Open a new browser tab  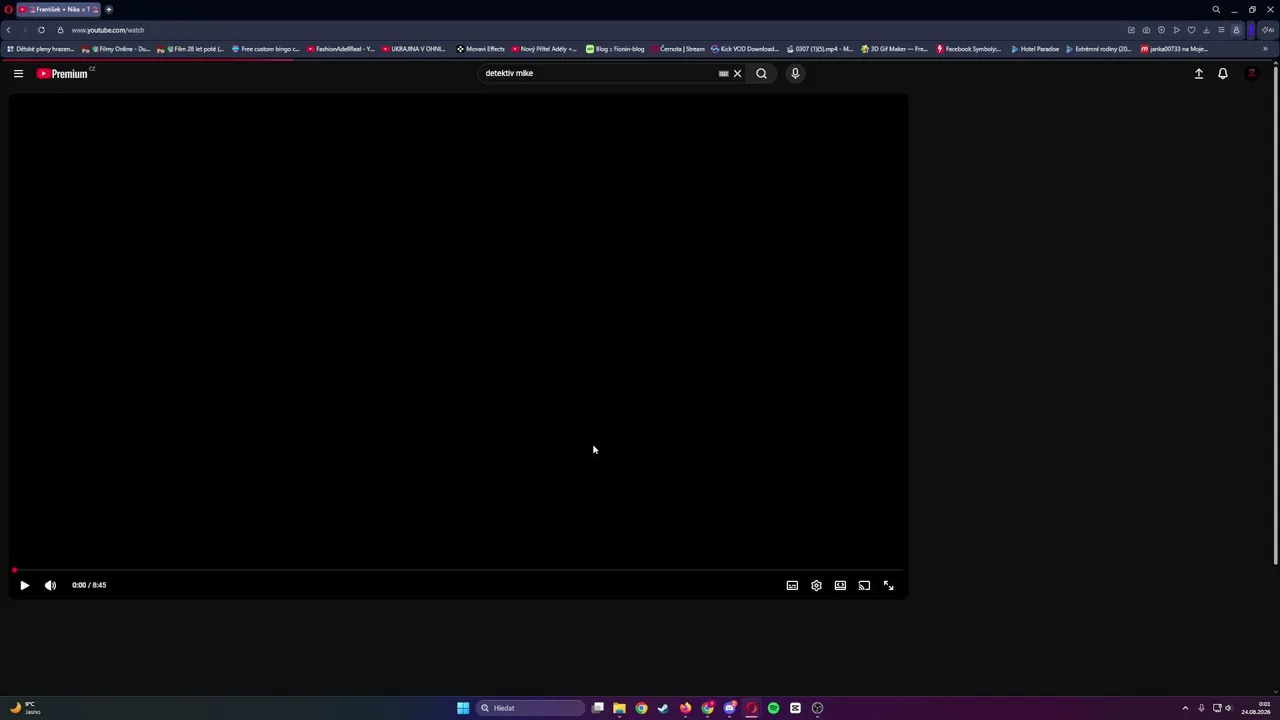(109, 9)
